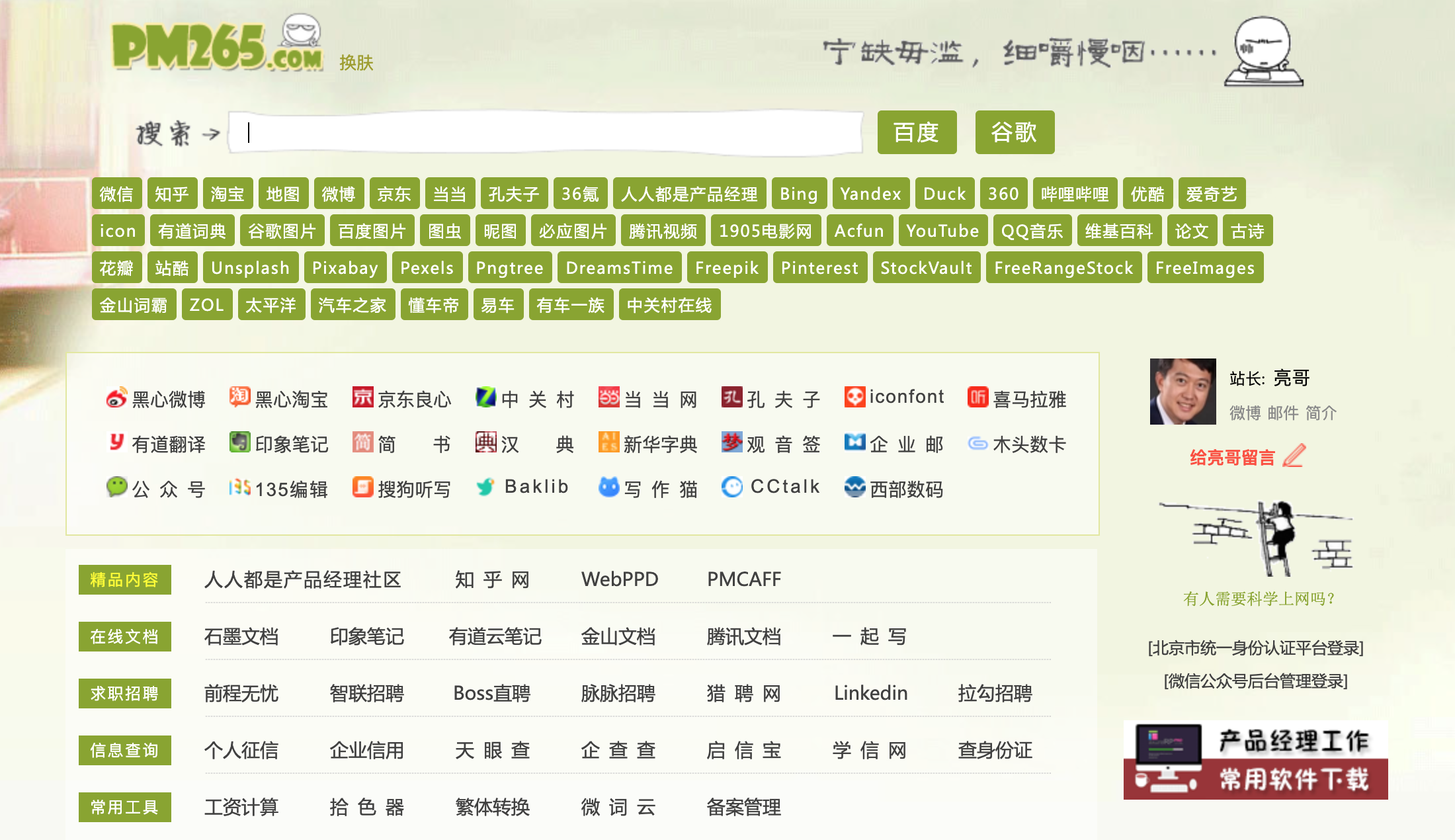
Task: Click the 写作猫 cat icon
Action: click(608, 487)
